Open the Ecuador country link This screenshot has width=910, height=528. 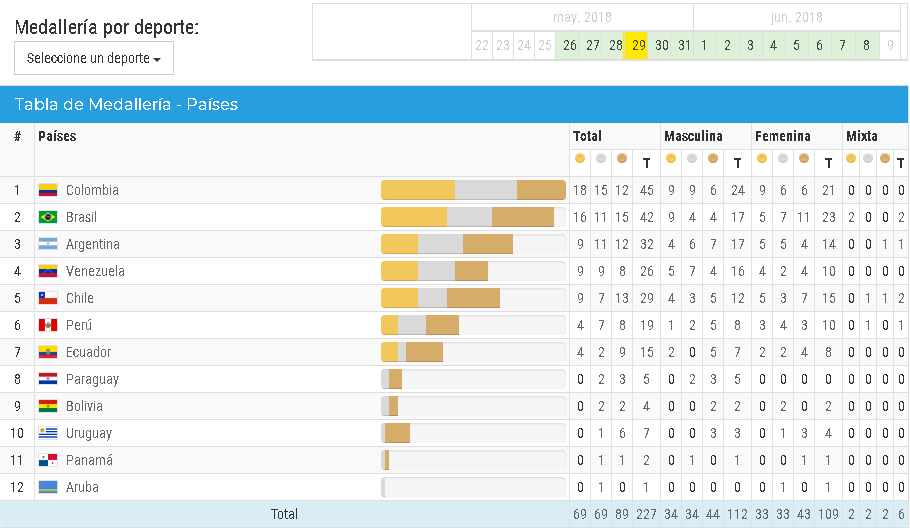coord(88,352)
